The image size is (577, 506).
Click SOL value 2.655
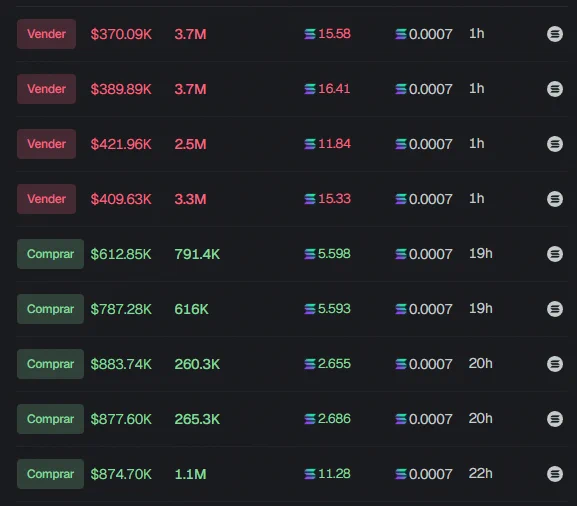pyautogui.click(x=334, y=364)
